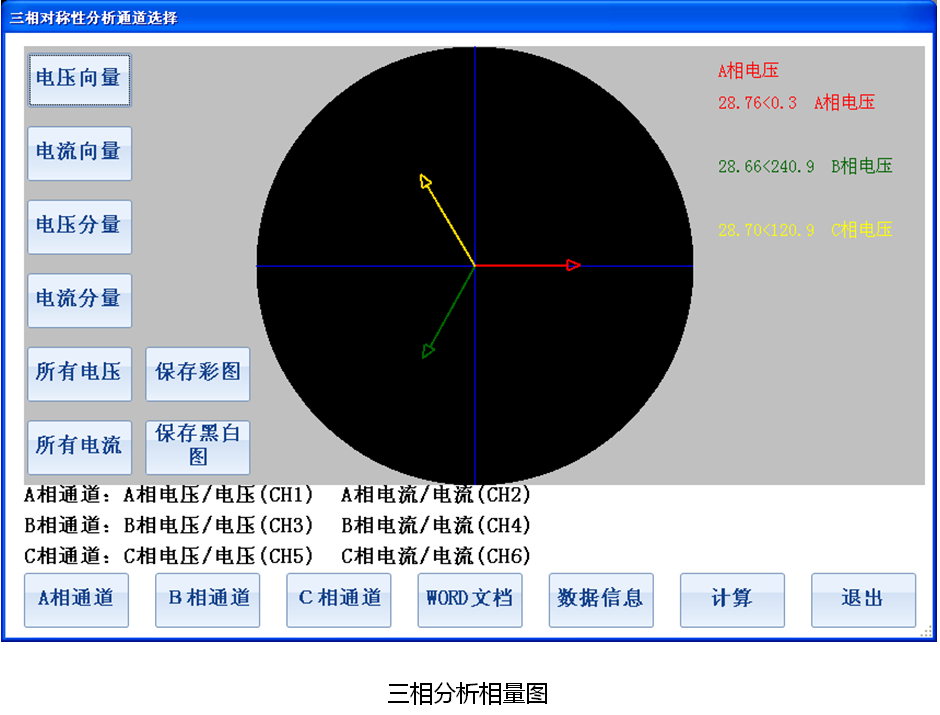Open 数据信息 data information
The width and height of the screenshot is (940, 715).
pos(600,600)
